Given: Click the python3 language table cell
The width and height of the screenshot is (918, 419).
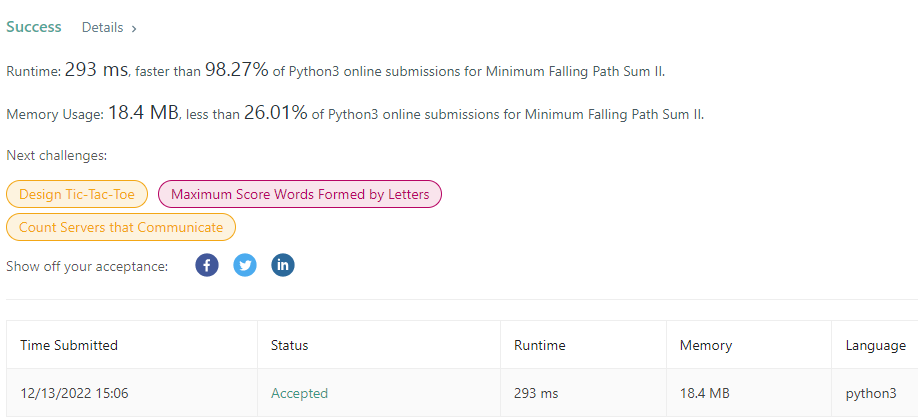Looking at the screenshot, I should coord(871,393).
